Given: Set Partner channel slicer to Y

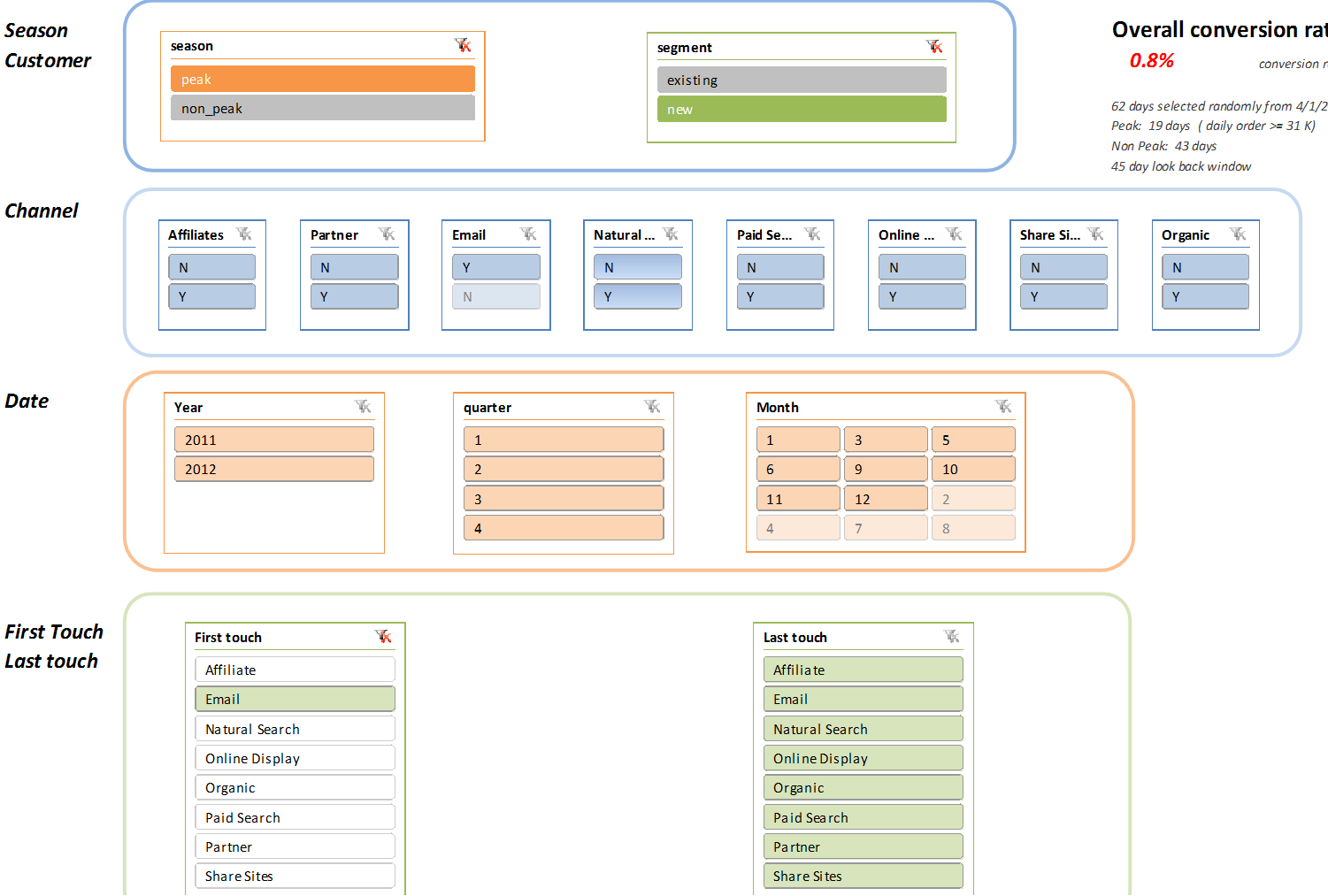Looking at the screenshot, I should click(x=354, y=297).
